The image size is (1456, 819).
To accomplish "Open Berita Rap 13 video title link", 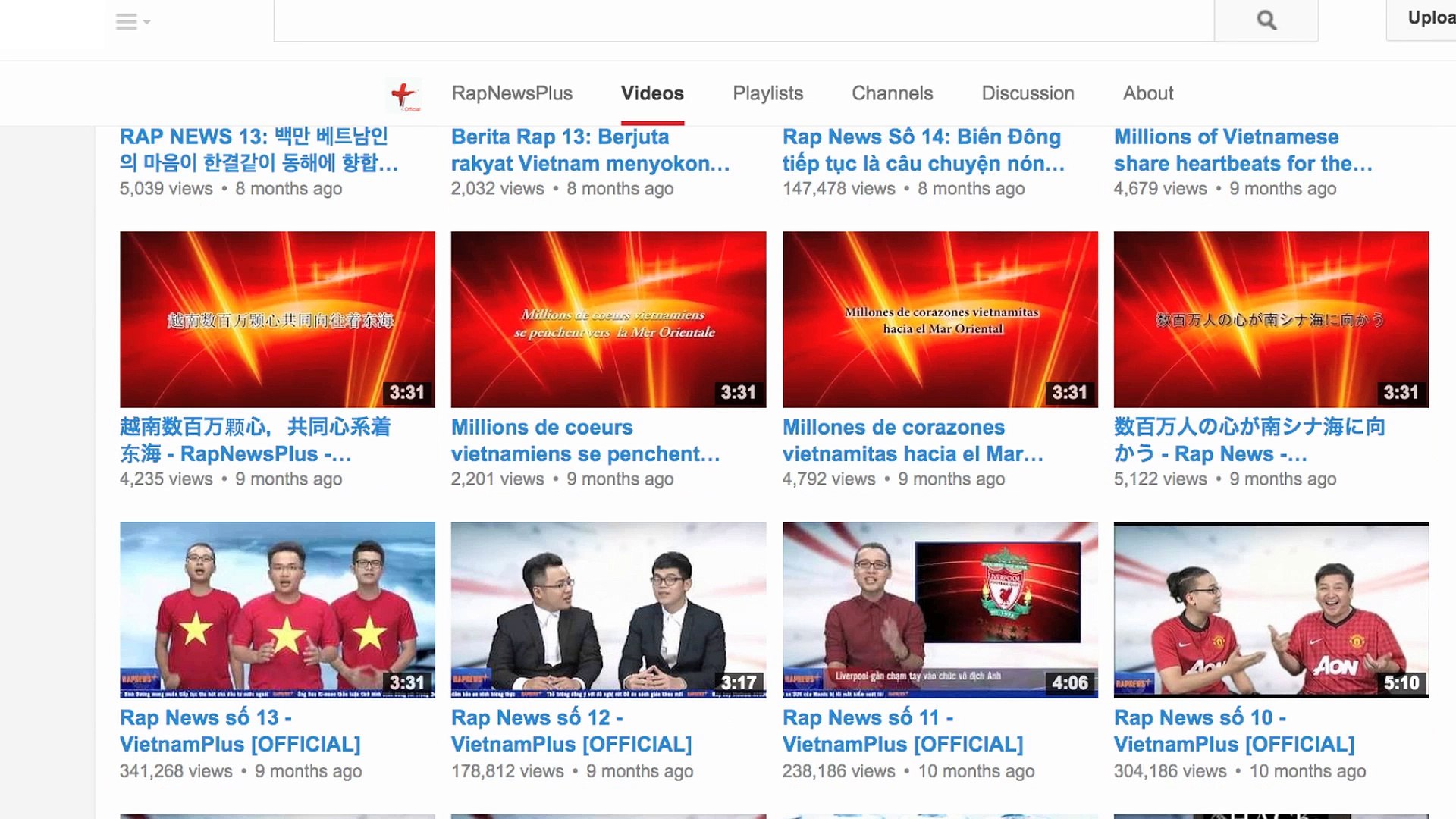I will point(590,150).
